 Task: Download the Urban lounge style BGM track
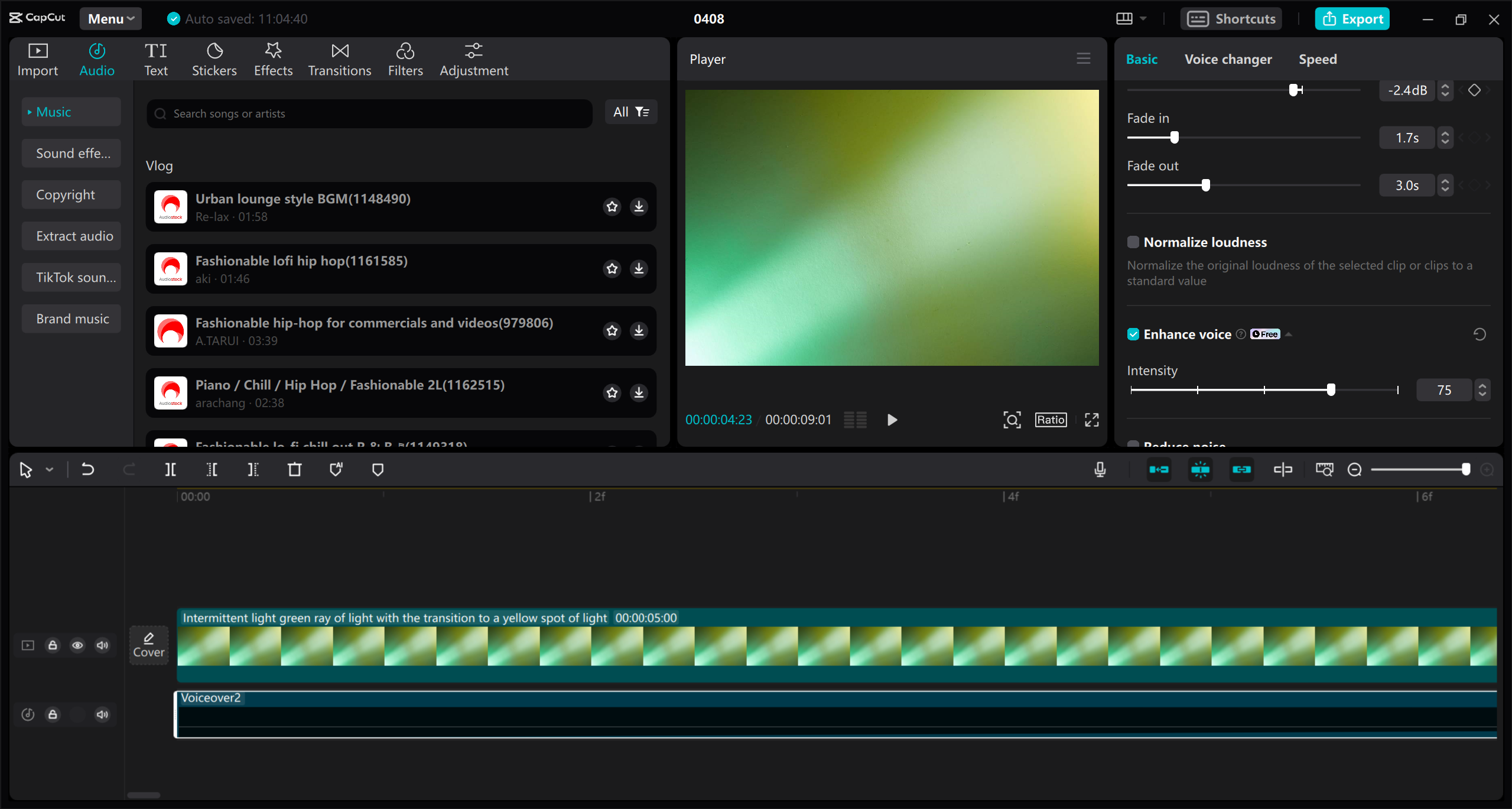(x=638, y=206)
